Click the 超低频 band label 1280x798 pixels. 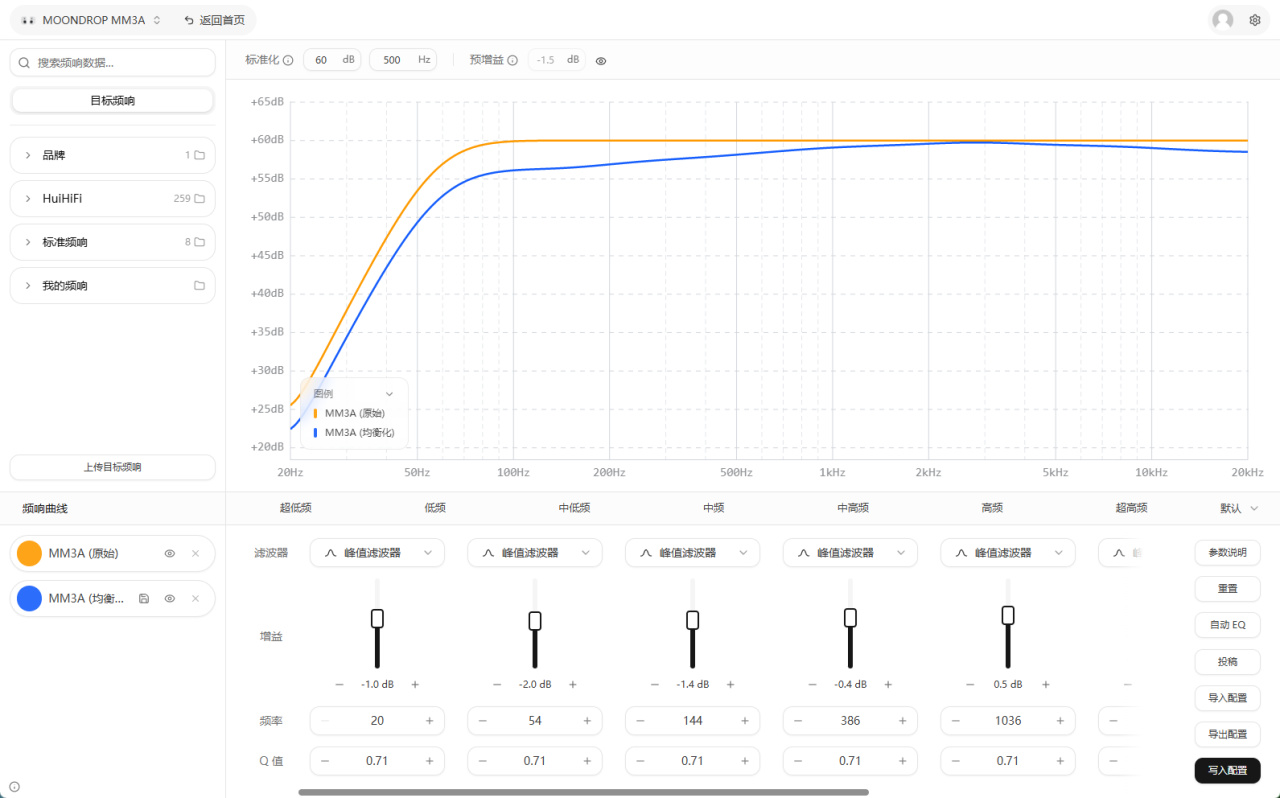296,508
